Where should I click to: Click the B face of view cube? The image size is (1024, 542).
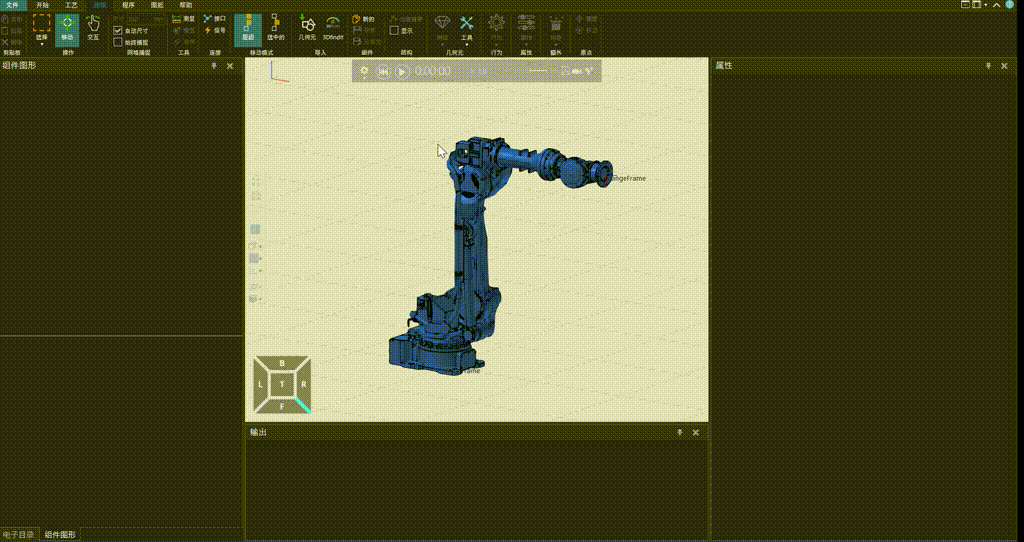[x=282, y=363]
